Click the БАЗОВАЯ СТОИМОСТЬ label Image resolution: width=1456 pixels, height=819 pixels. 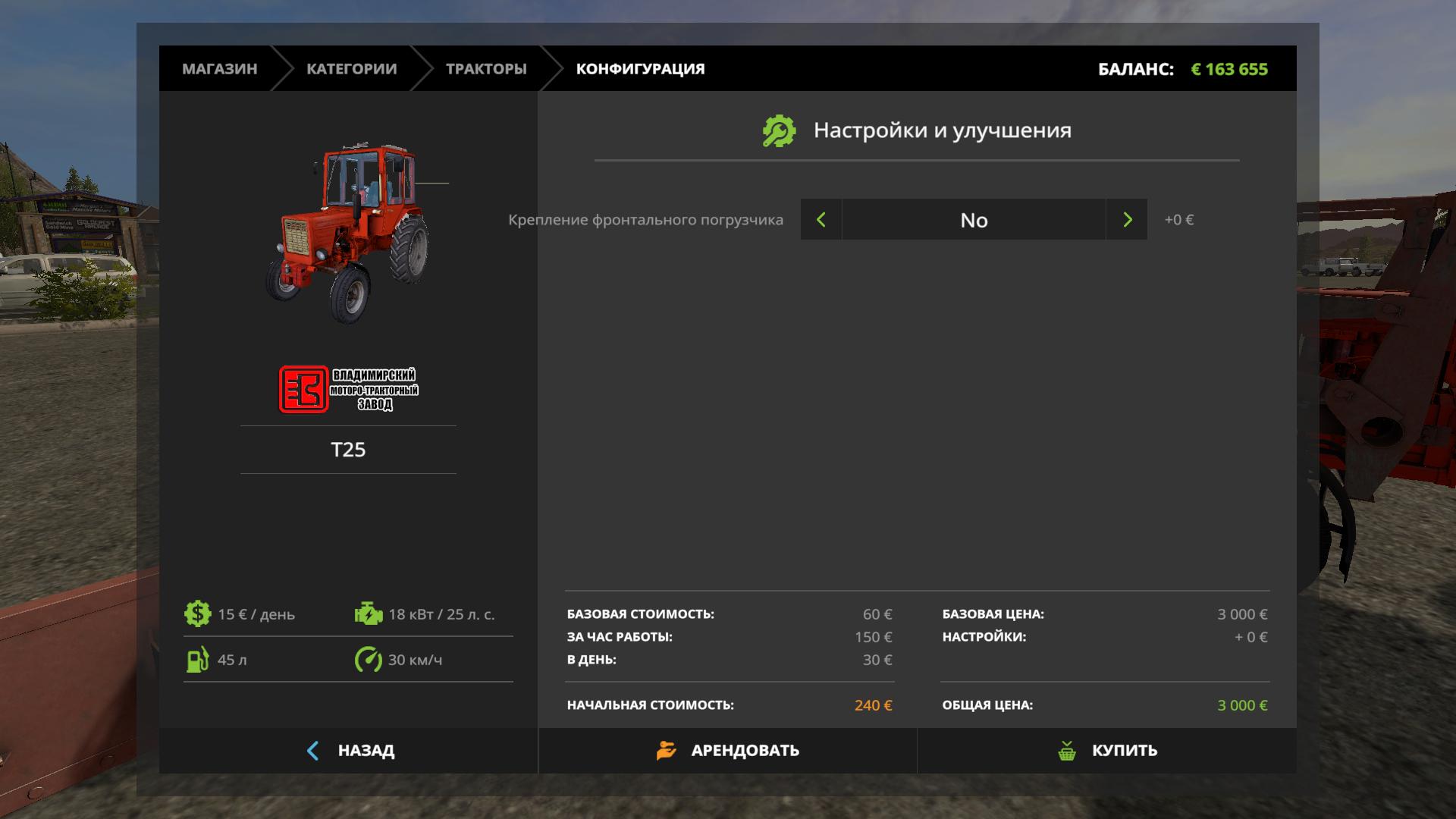pyautogui.click(x=641, y=614)
